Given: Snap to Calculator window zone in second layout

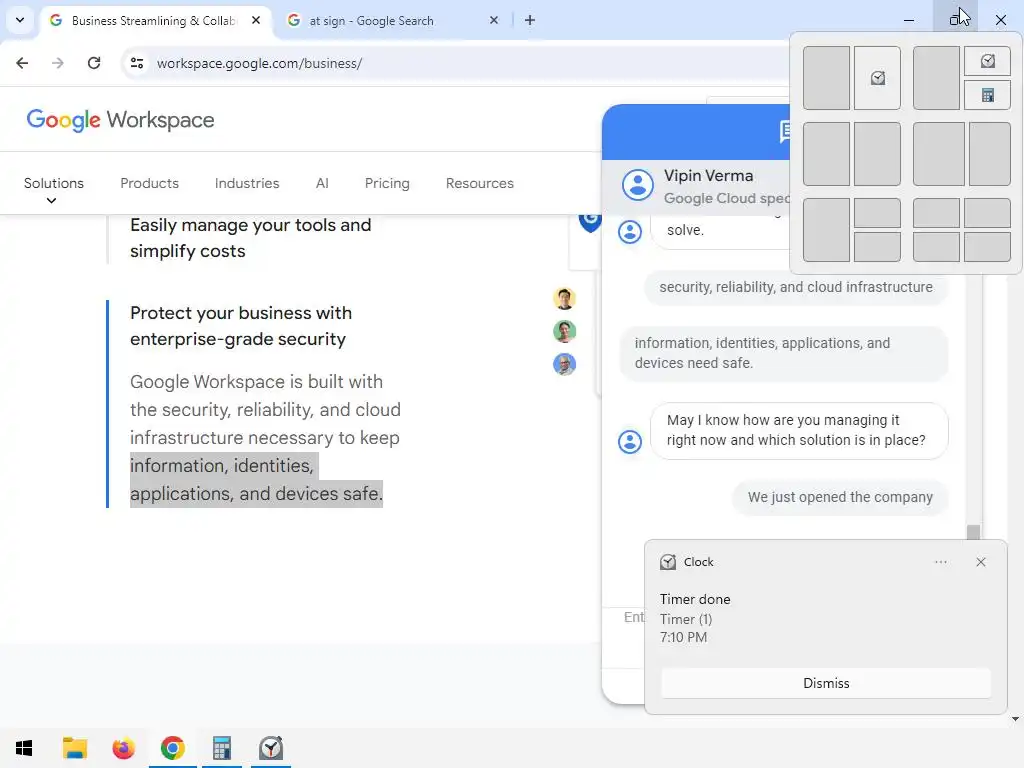Looking at the screenshot, I should point(987,95).
